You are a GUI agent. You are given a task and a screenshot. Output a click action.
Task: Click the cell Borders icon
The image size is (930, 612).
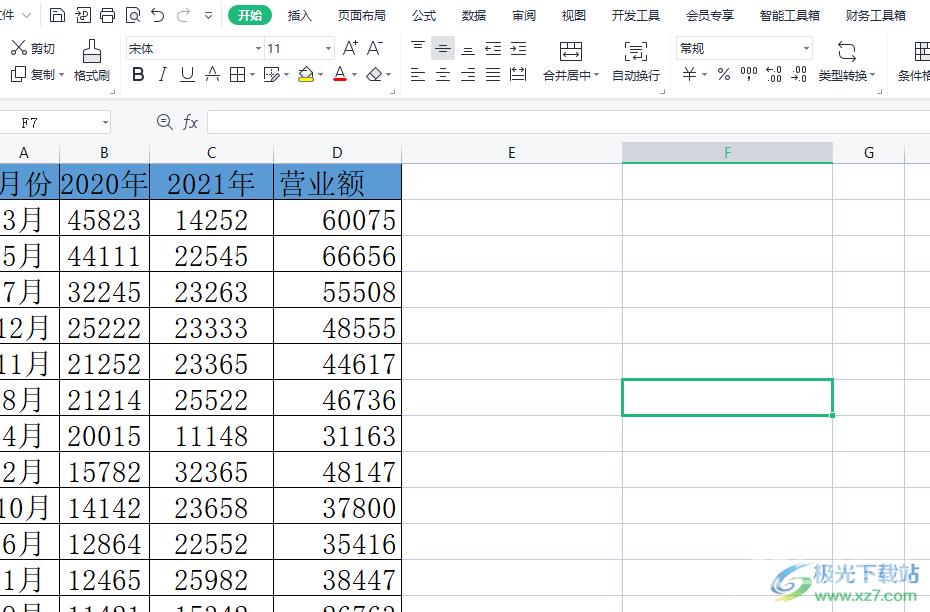point(237,74)
